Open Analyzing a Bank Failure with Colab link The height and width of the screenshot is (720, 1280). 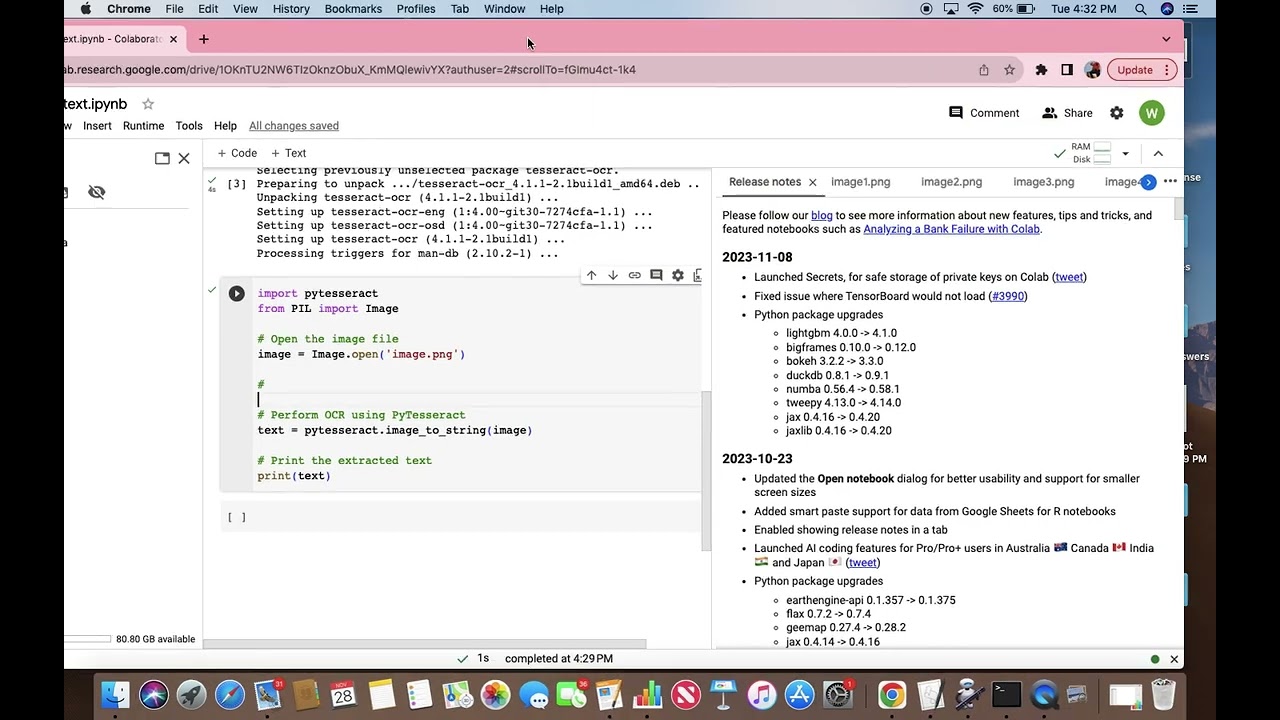tap(952, 229)
